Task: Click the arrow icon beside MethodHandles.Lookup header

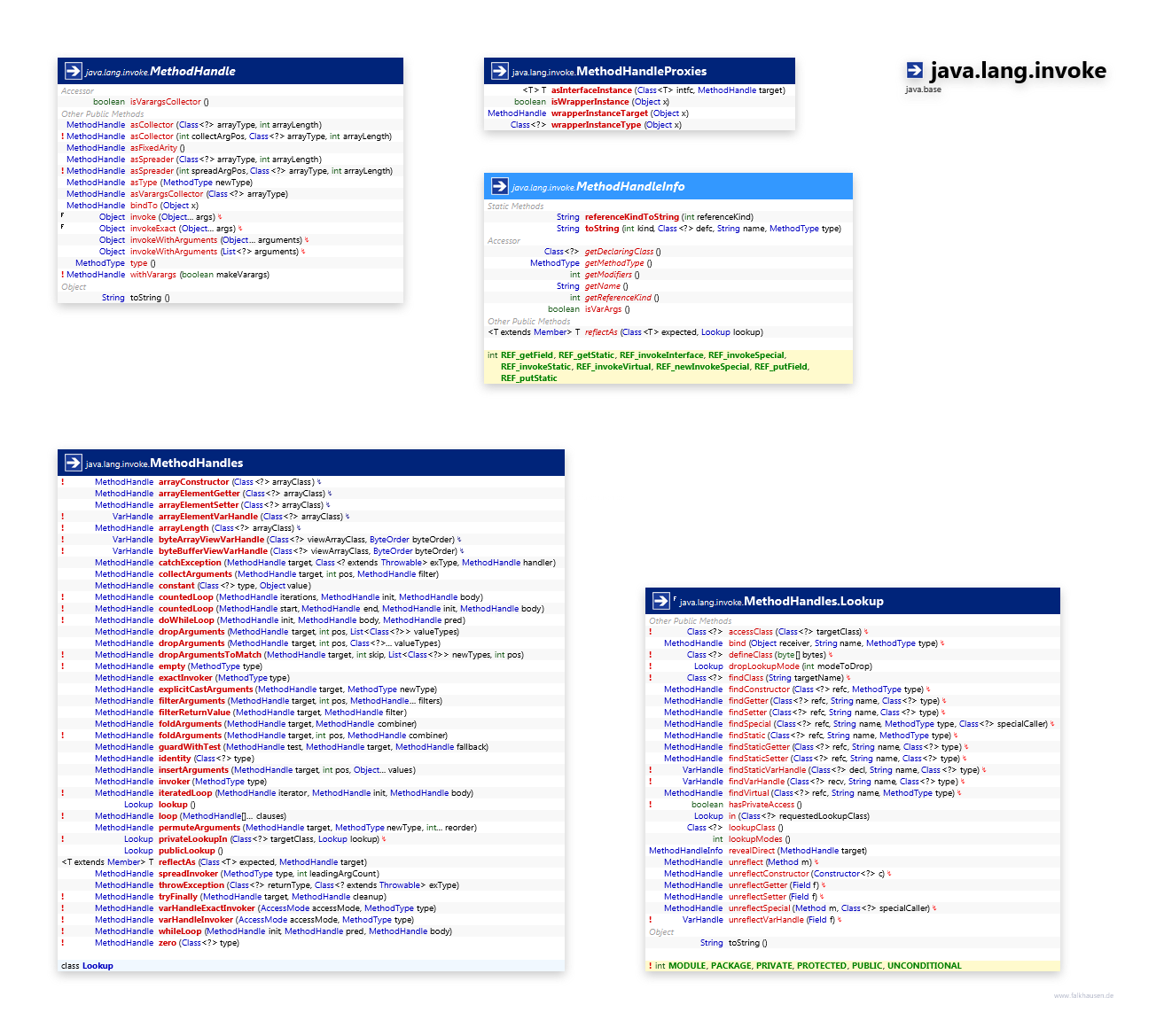Action: [x=660, y=601]
